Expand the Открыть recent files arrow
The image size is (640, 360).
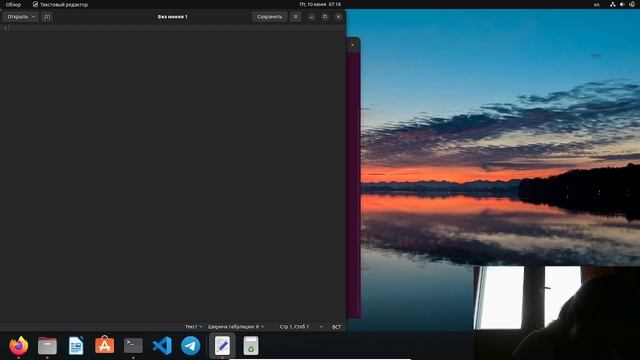[x=33, y=17]
